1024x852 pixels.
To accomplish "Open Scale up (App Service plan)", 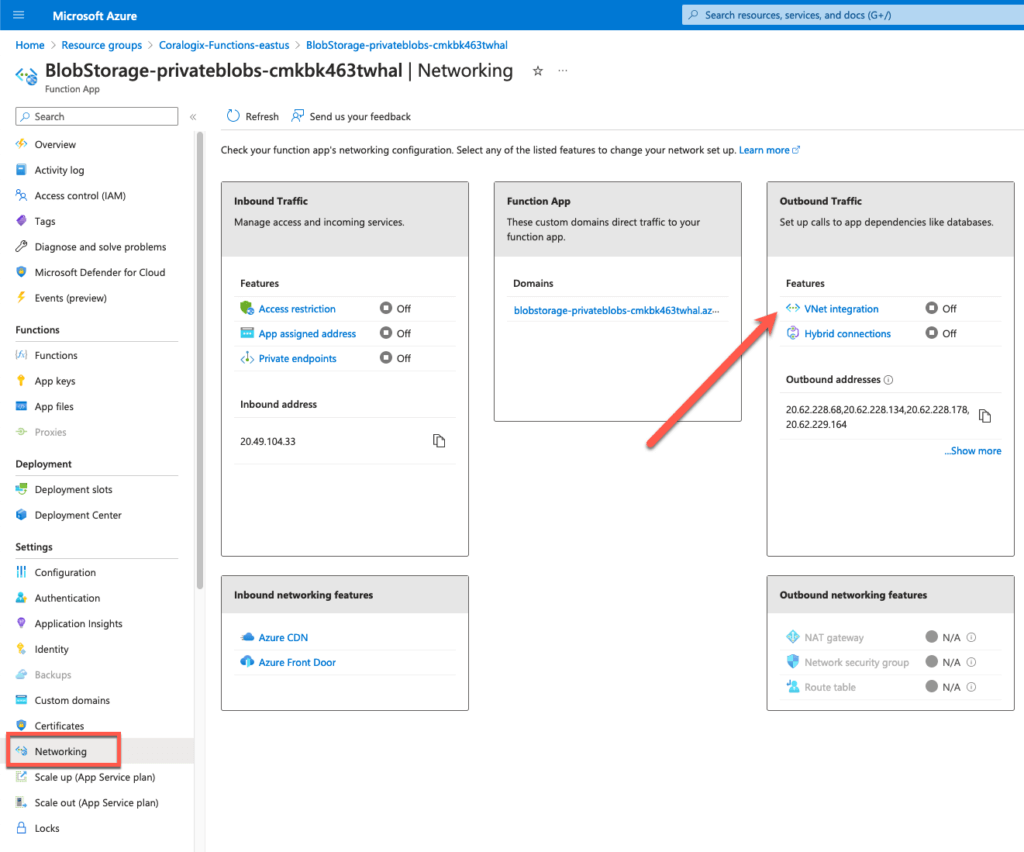I will click(x=95, y=777).
